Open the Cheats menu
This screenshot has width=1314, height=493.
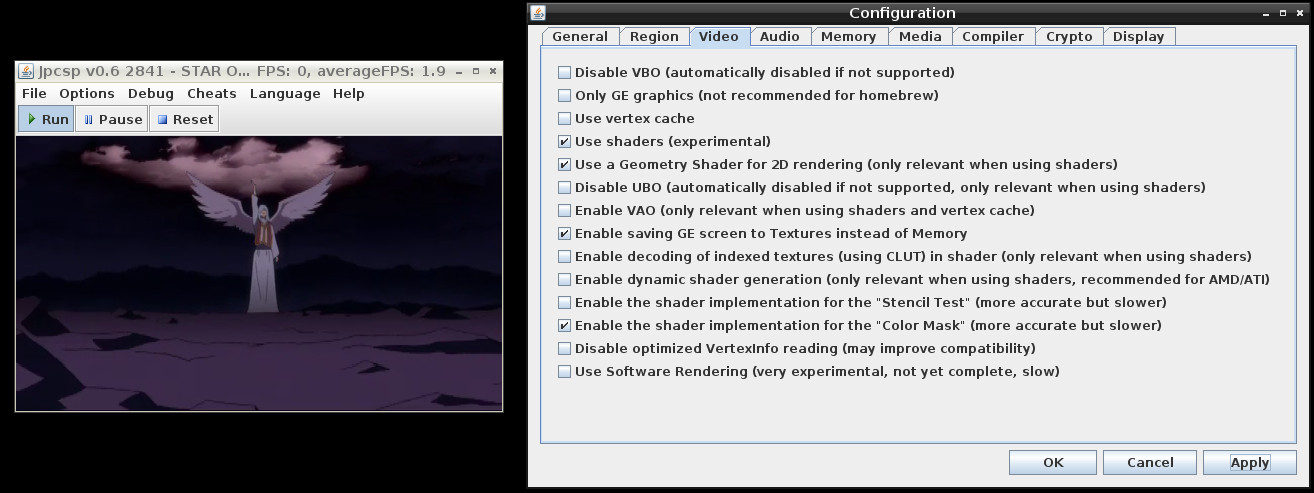[212, 93]
